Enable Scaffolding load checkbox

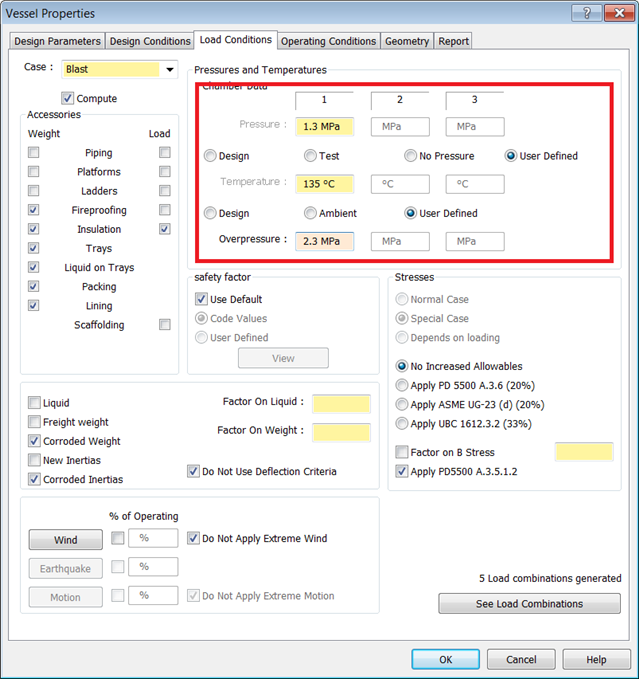(165, 324)
